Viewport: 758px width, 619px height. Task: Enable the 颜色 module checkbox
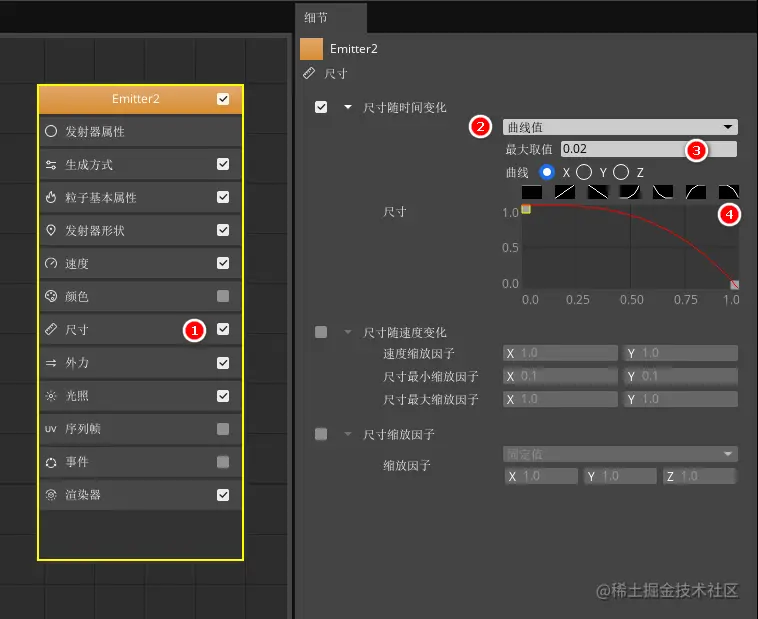[223, 295]
